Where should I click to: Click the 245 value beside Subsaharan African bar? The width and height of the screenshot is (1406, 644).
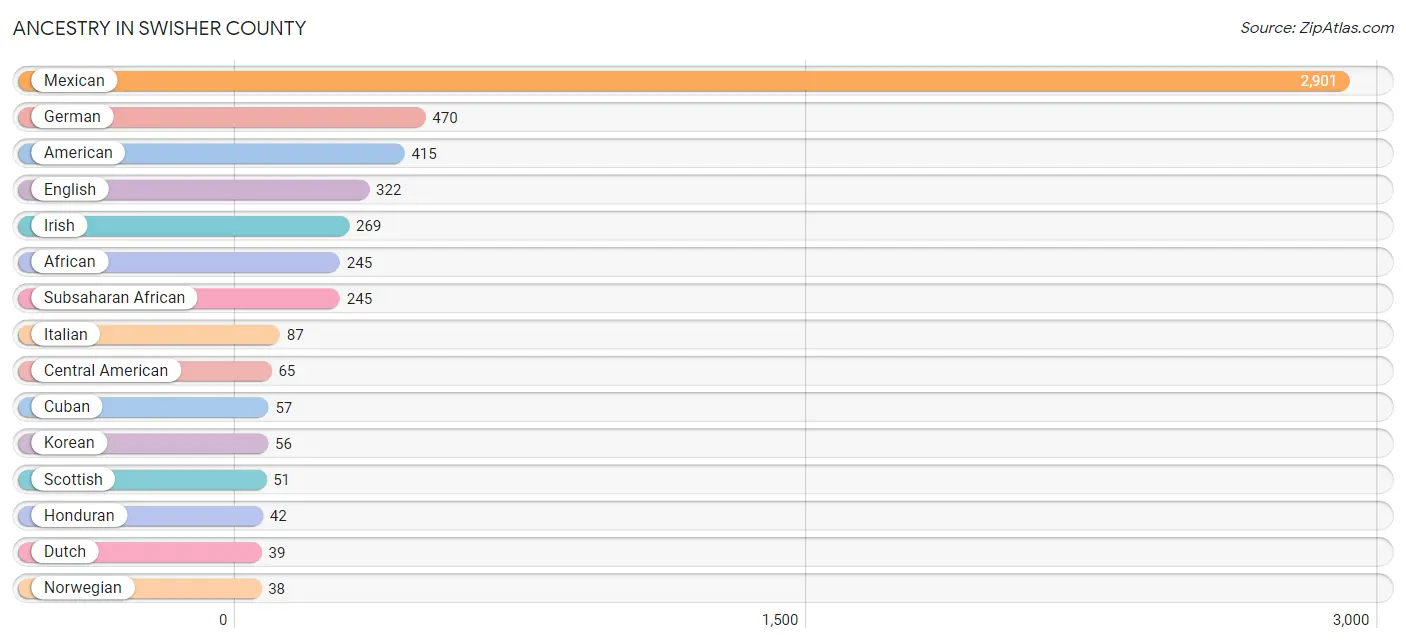[x=359, y=299]
